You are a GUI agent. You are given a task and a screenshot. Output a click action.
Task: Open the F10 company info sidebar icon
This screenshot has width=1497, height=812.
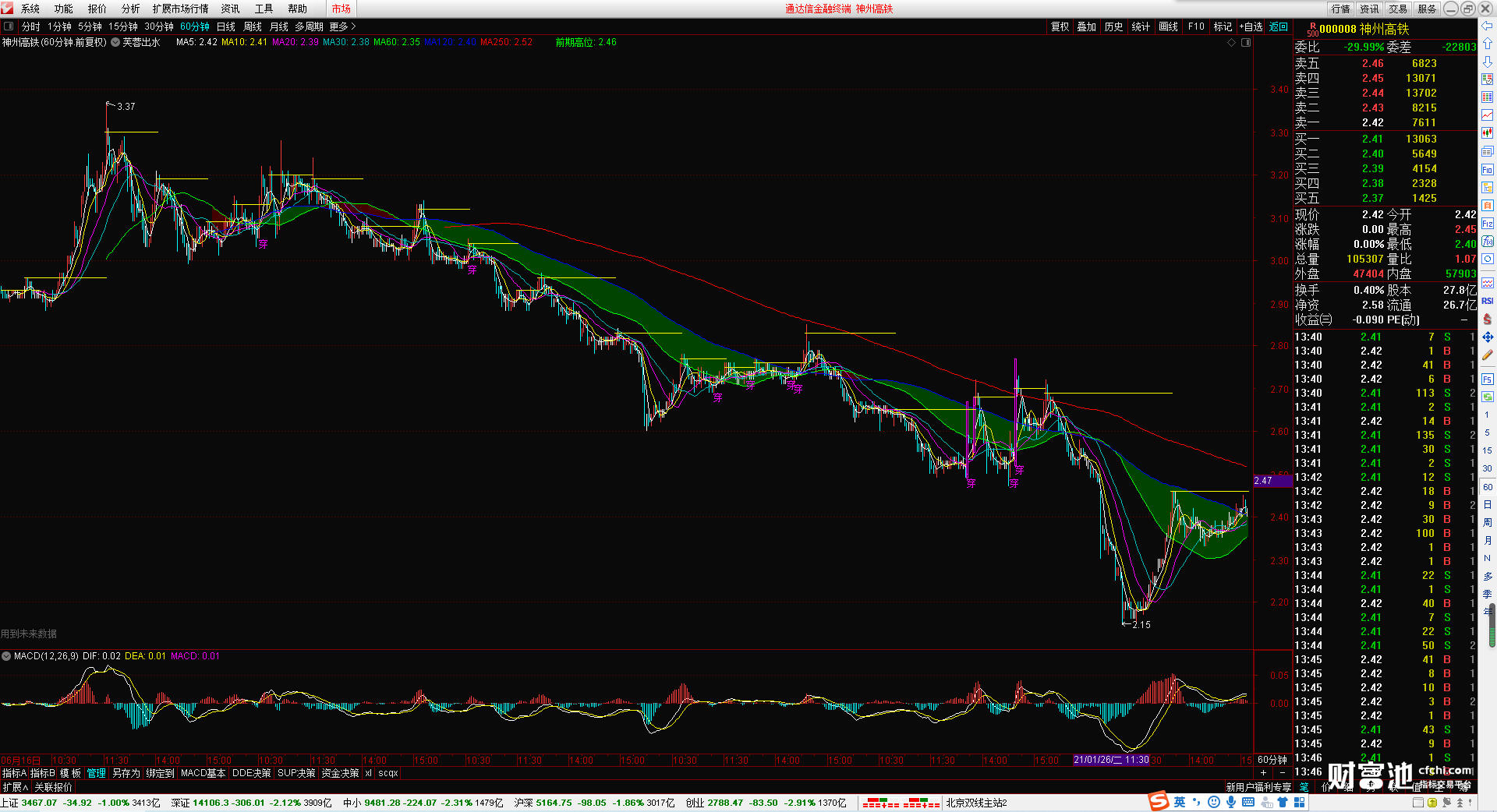(1487, 169)
